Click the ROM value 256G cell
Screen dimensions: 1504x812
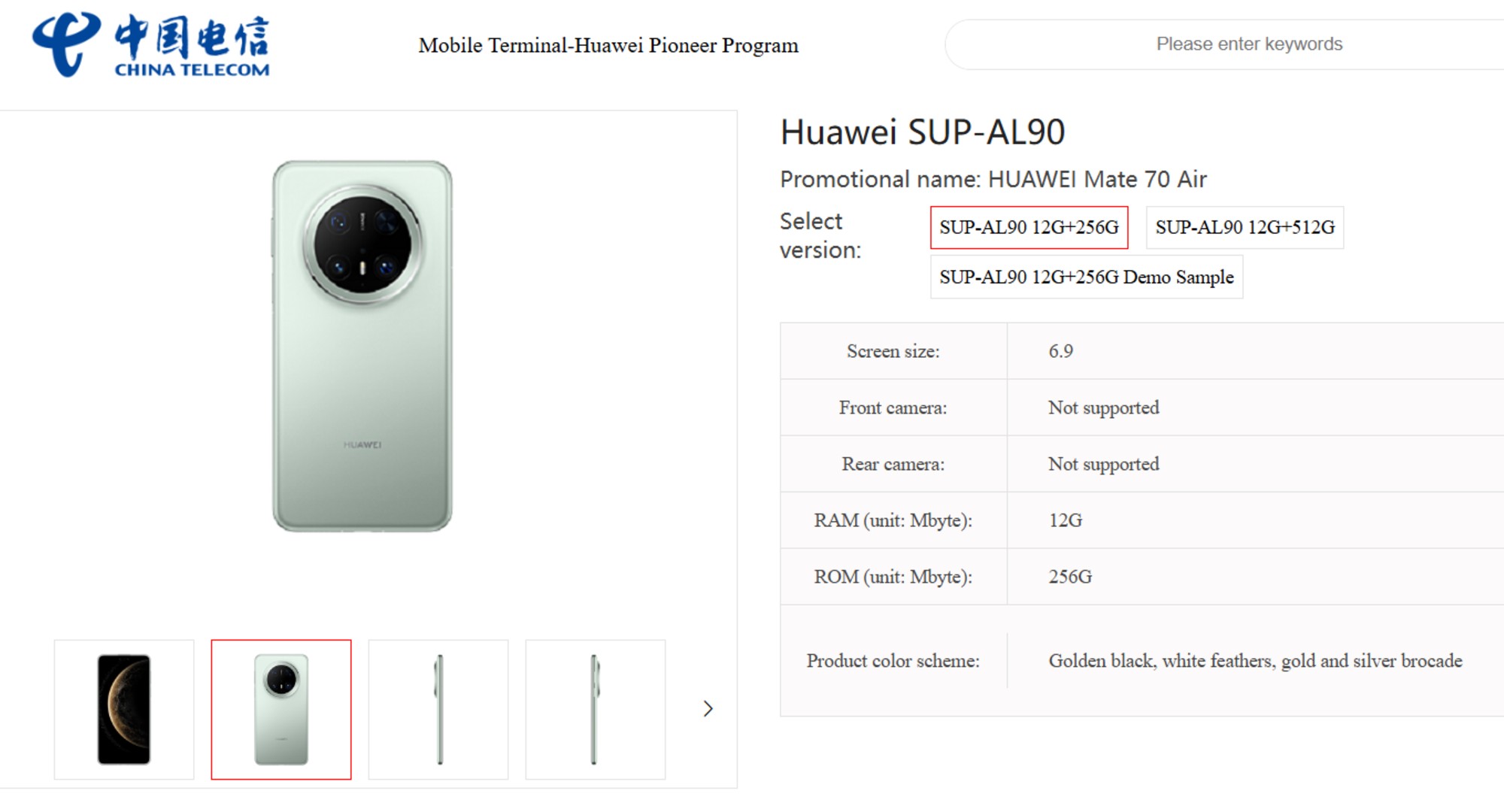click(1069, 577)
